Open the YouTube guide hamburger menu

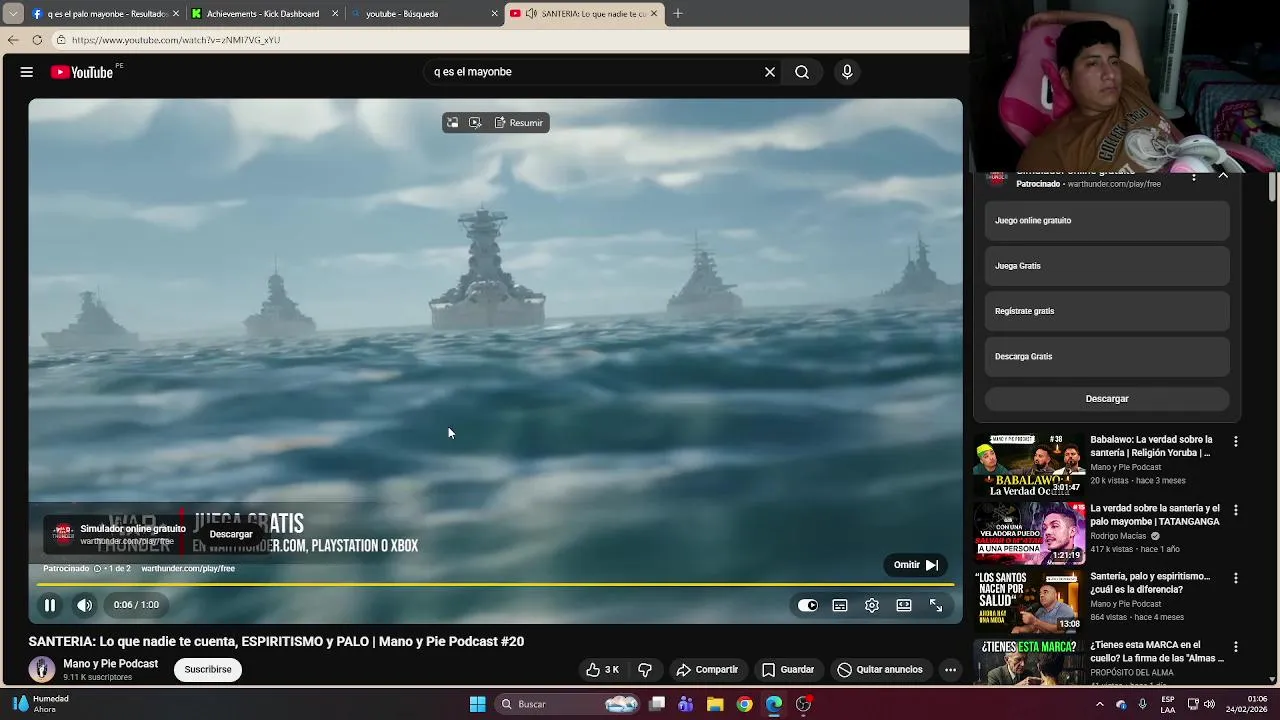27,72
